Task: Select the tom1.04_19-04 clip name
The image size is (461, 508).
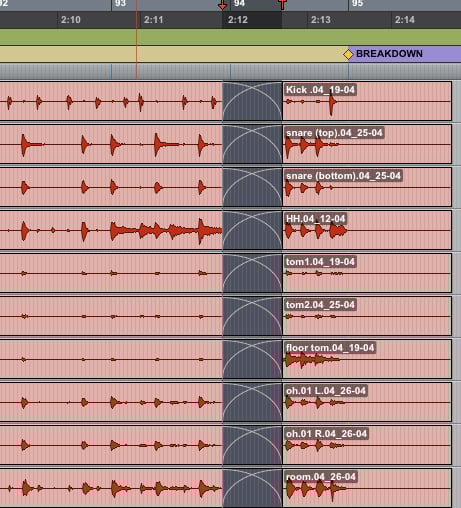Action: [320, 262]
